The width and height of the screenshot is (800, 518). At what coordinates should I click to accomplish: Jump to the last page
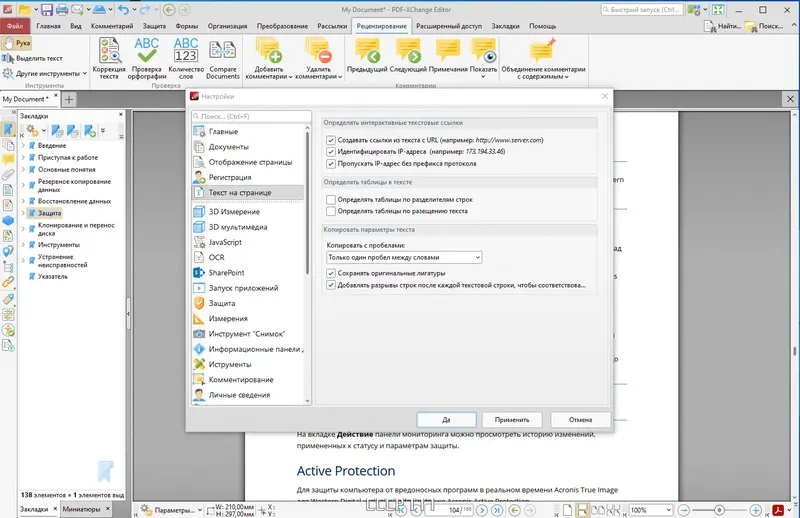click(496, 510)
